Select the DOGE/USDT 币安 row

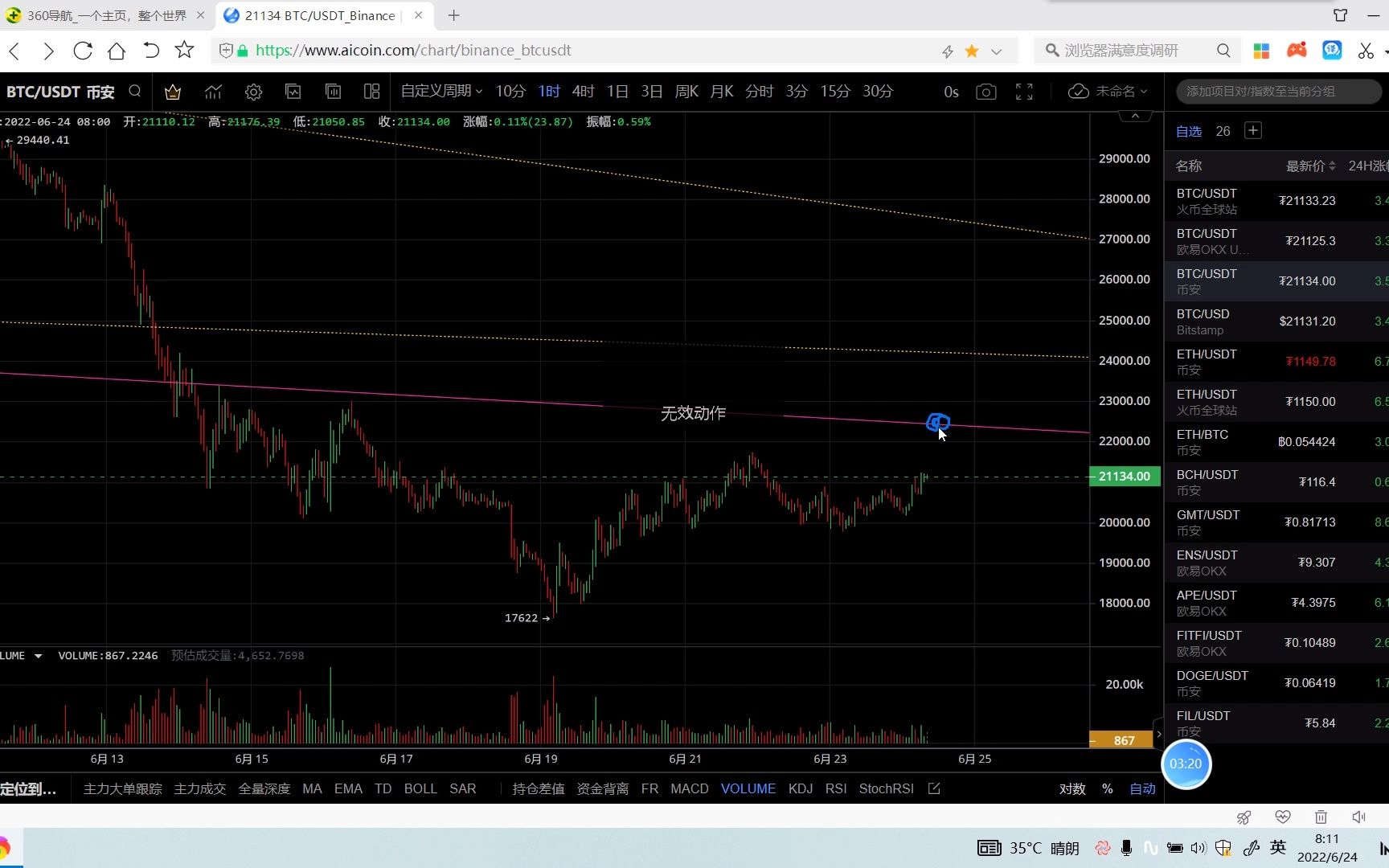click(1276, 683)
